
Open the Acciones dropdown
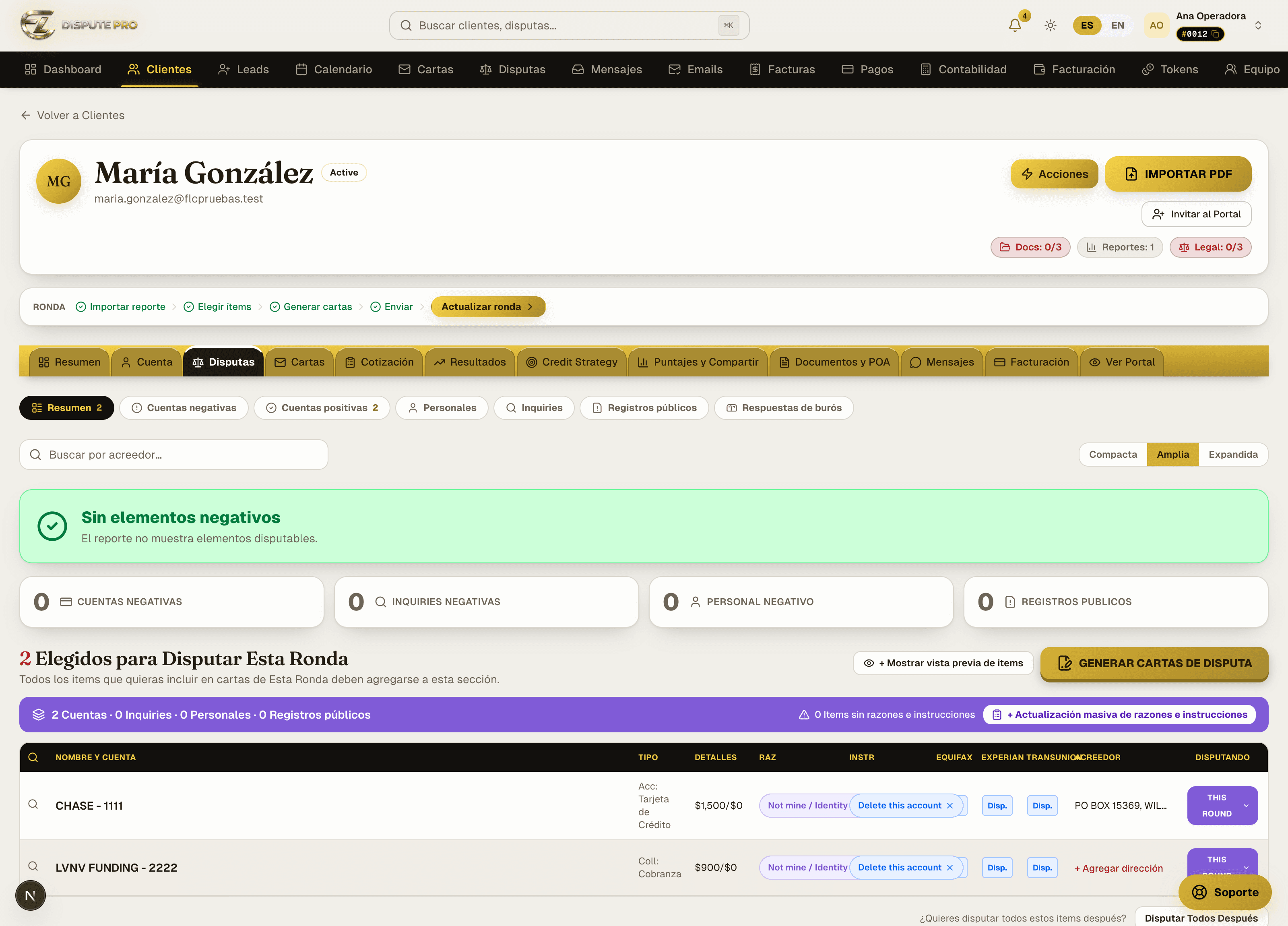click(x=1055, y=174)
